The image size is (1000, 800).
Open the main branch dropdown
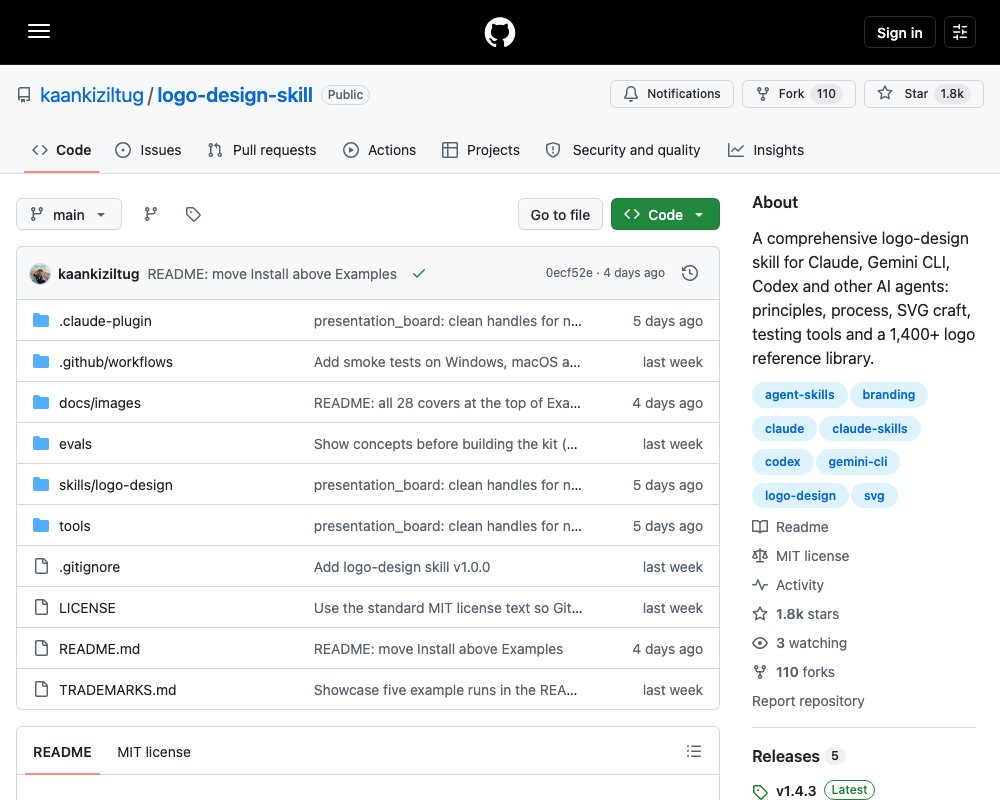pos(69,214)
